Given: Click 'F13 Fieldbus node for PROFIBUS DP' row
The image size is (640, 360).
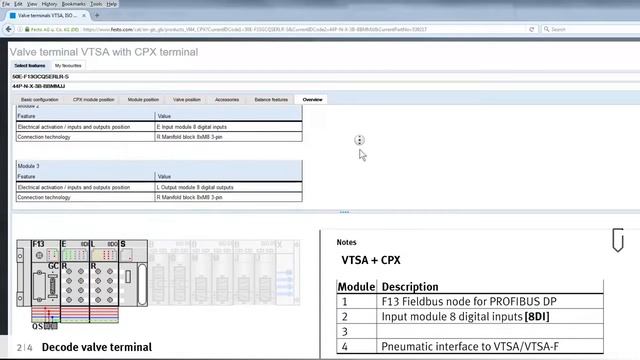Looking at the screenshot, I should [469, 302].
